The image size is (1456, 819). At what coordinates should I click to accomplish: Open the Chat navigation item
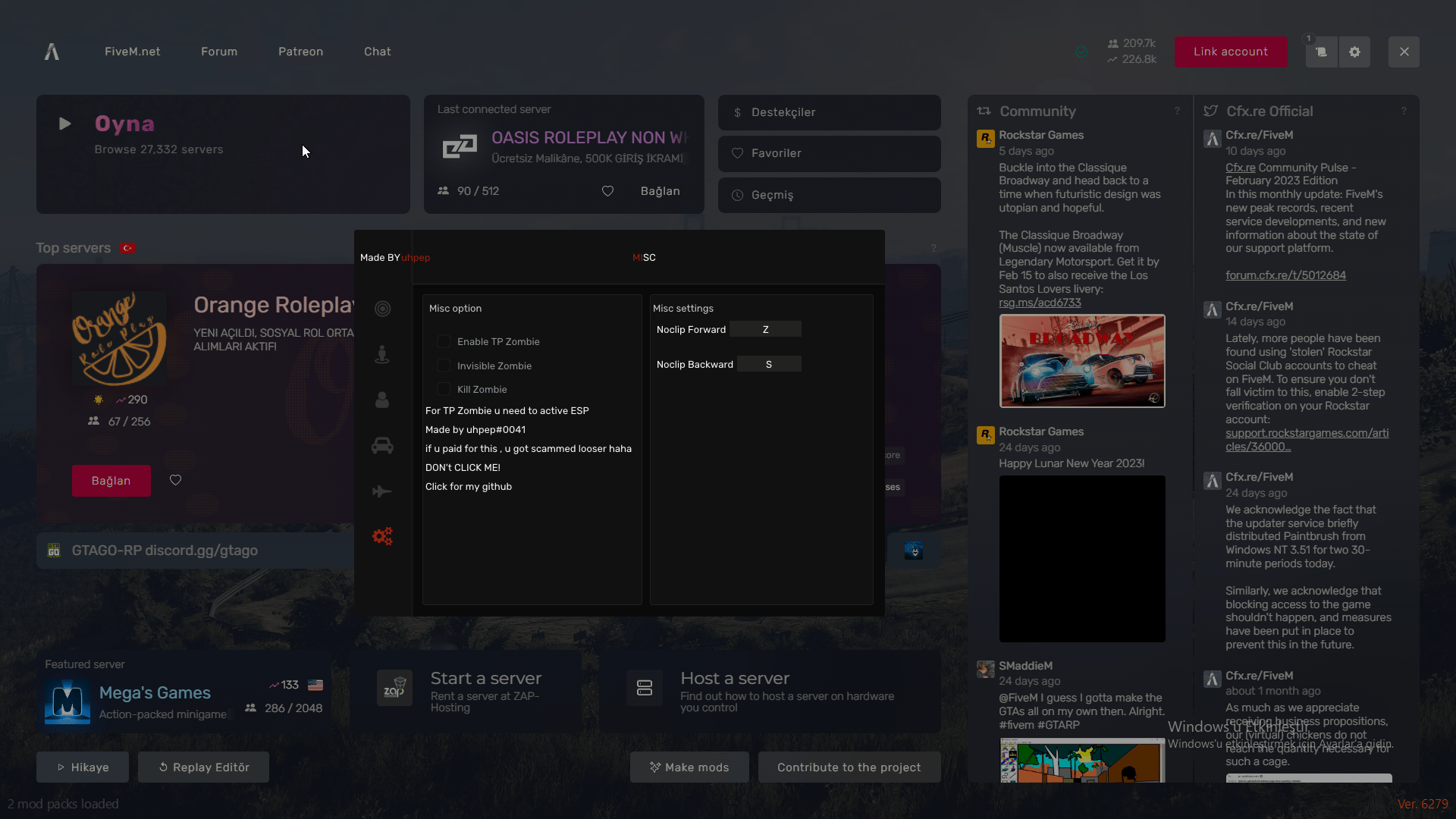[378, 52]
